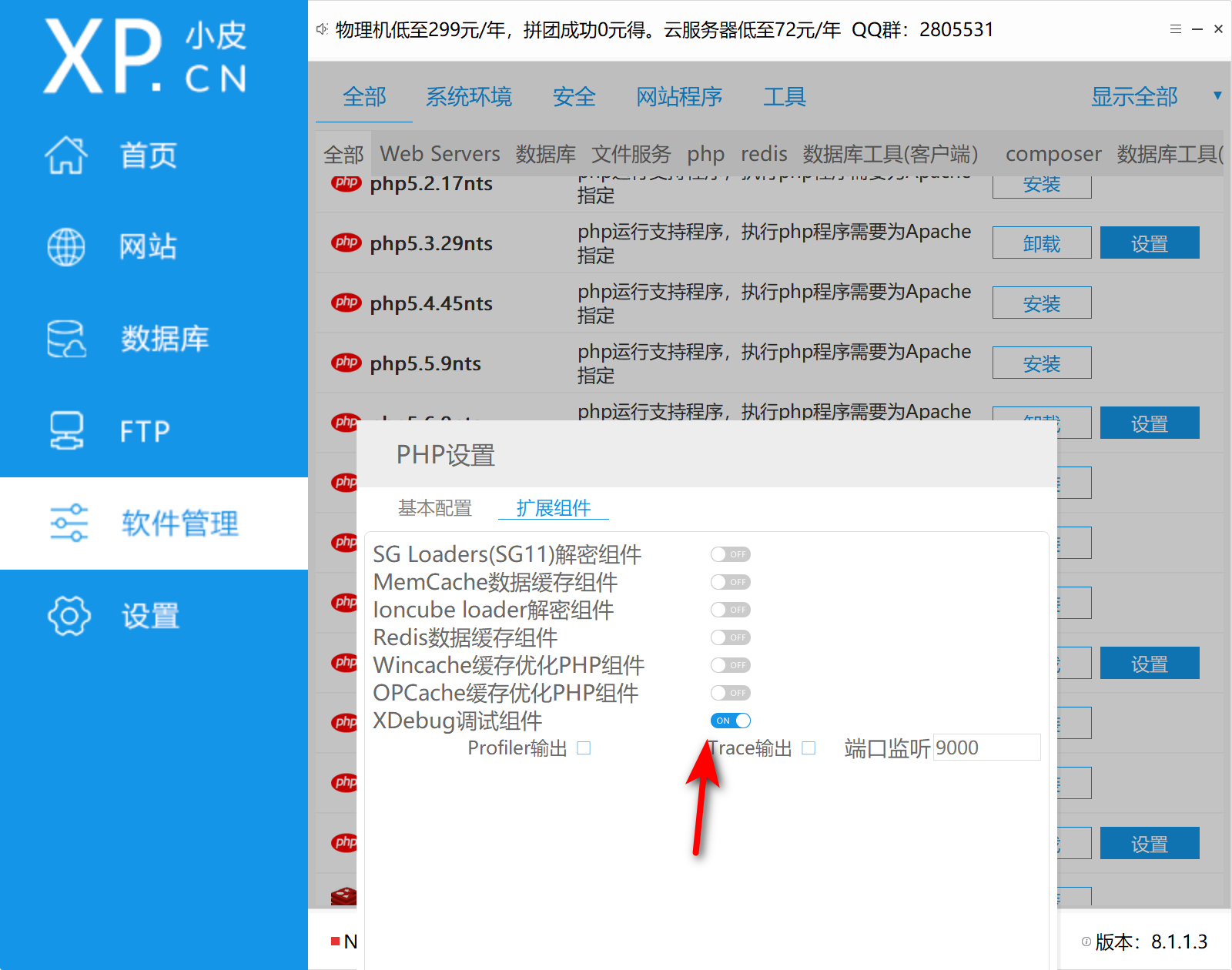This screenshot has height=970, width=1232.
Task: Open the Website globe icon
Action: (x=66, y=247)
